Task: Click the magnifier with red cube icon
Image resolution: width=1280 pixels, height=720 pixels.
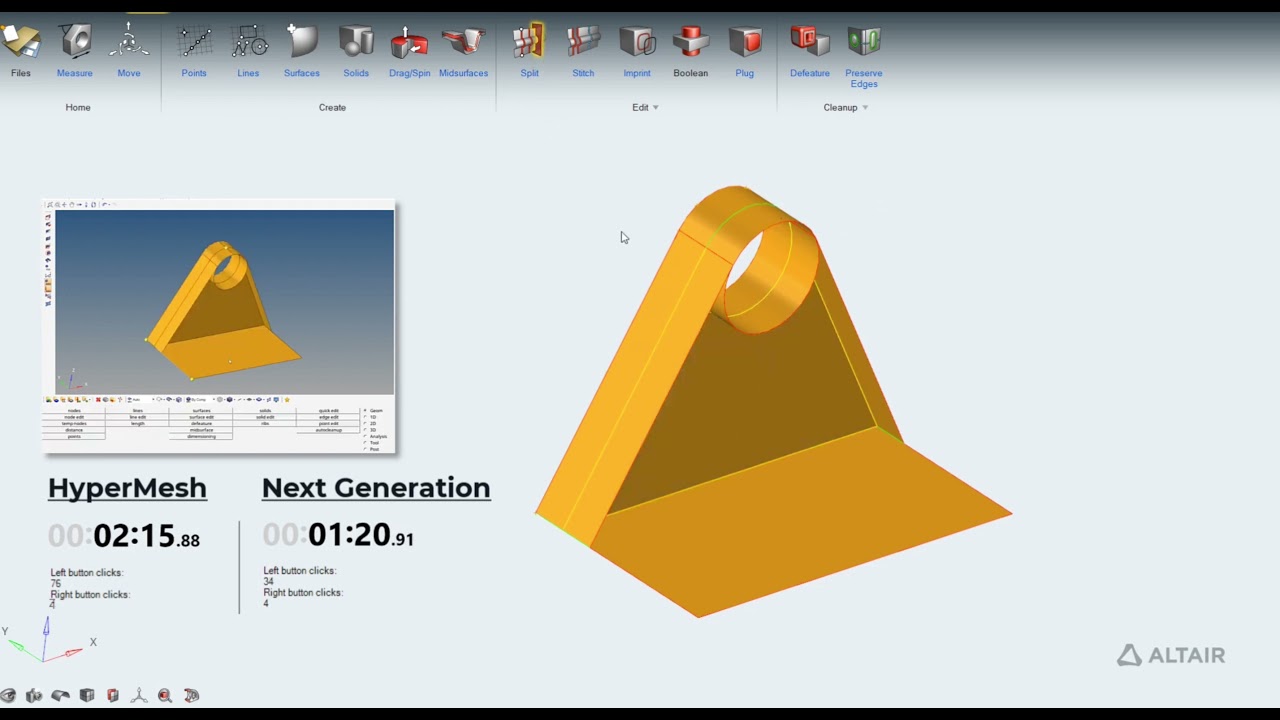Action: tap(165, 695)
